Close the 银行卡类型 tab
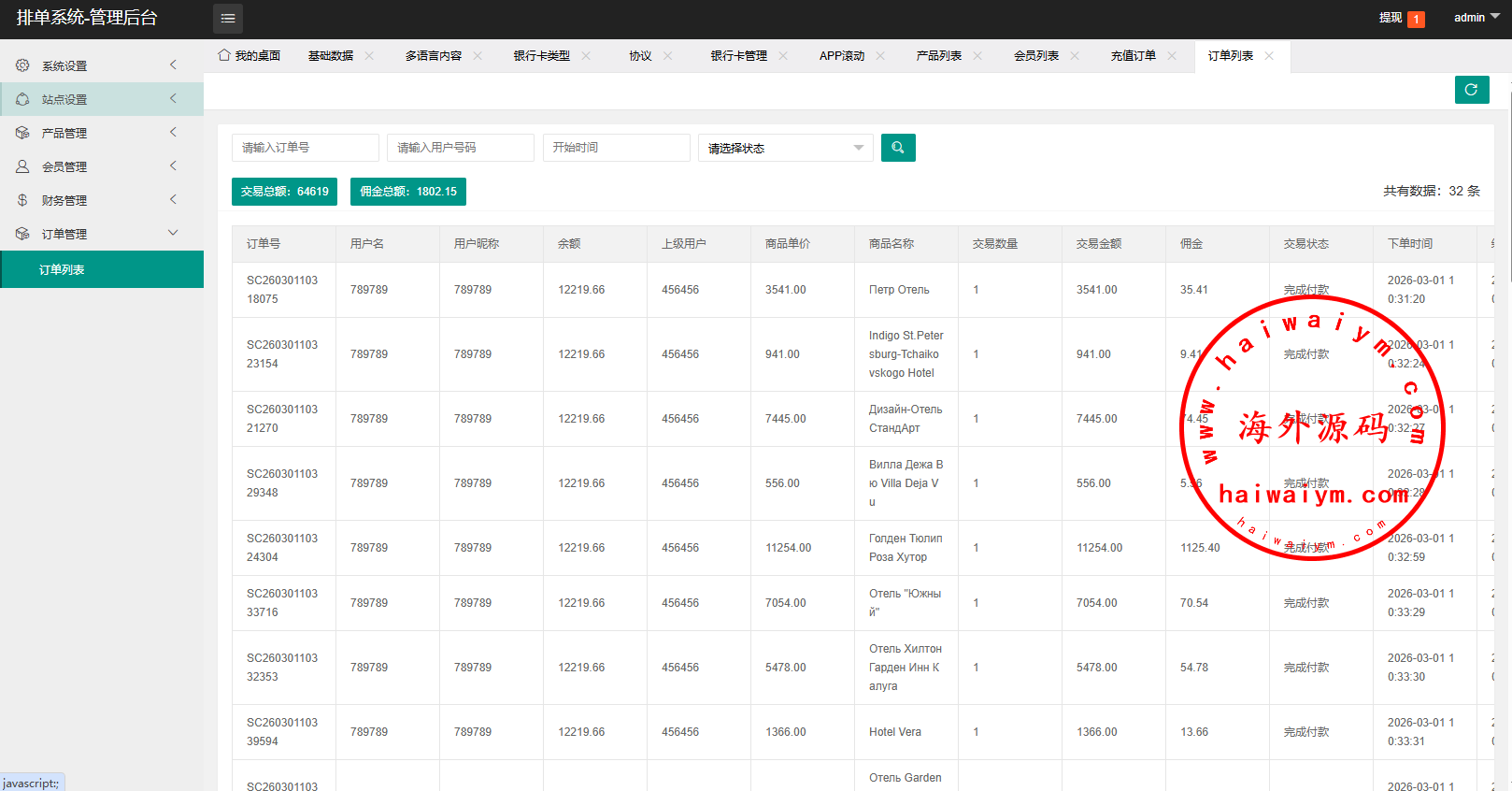This screenshot has width=1512, height=791. (x=586, y=56)
